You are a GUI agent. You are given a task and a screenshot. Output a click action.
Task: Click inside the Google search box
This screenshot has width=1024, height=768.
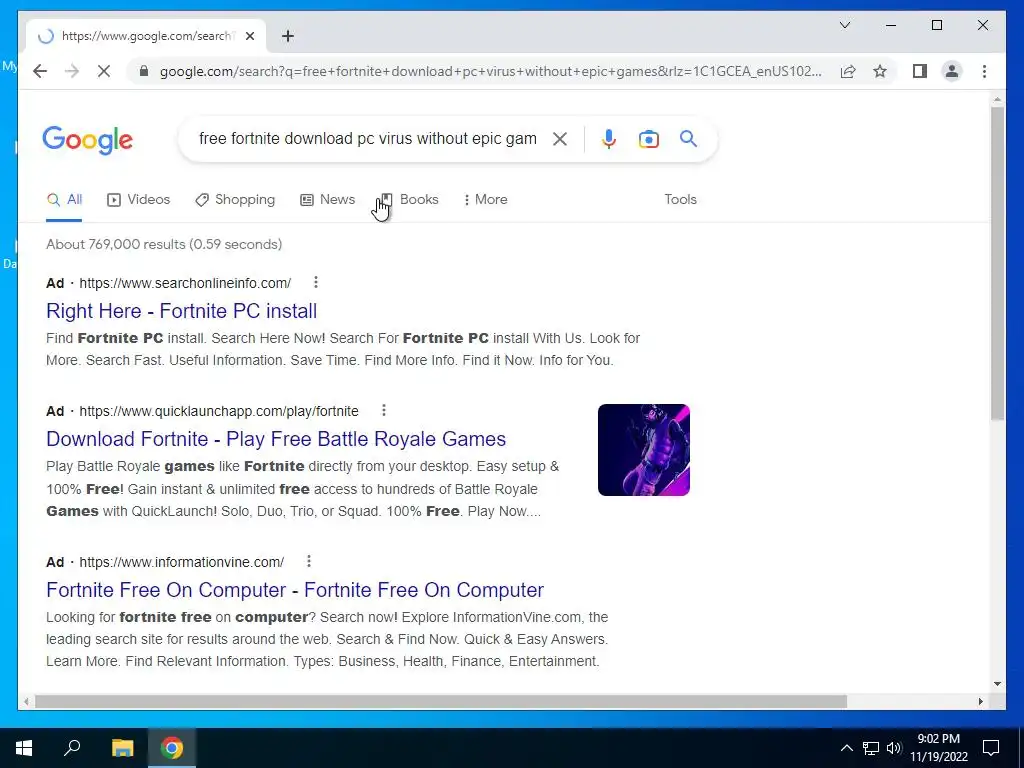(368, 138)
